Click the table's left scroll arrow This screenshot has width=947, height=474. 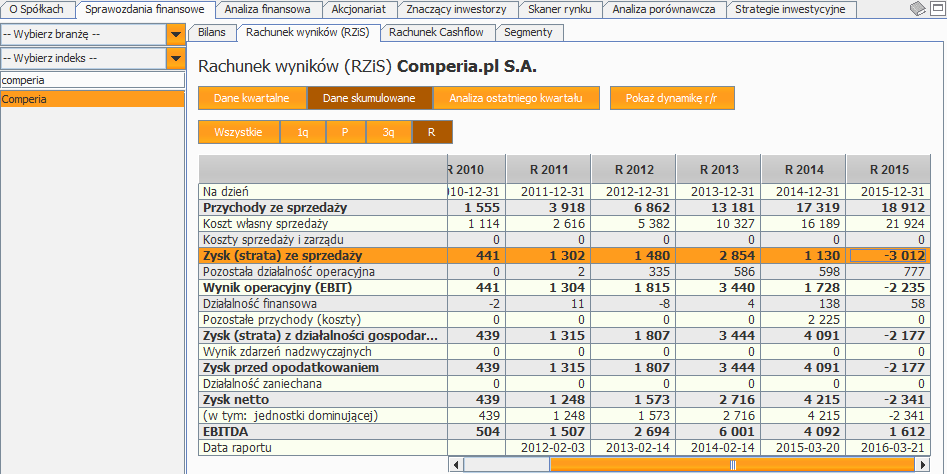tap(457, 464)
